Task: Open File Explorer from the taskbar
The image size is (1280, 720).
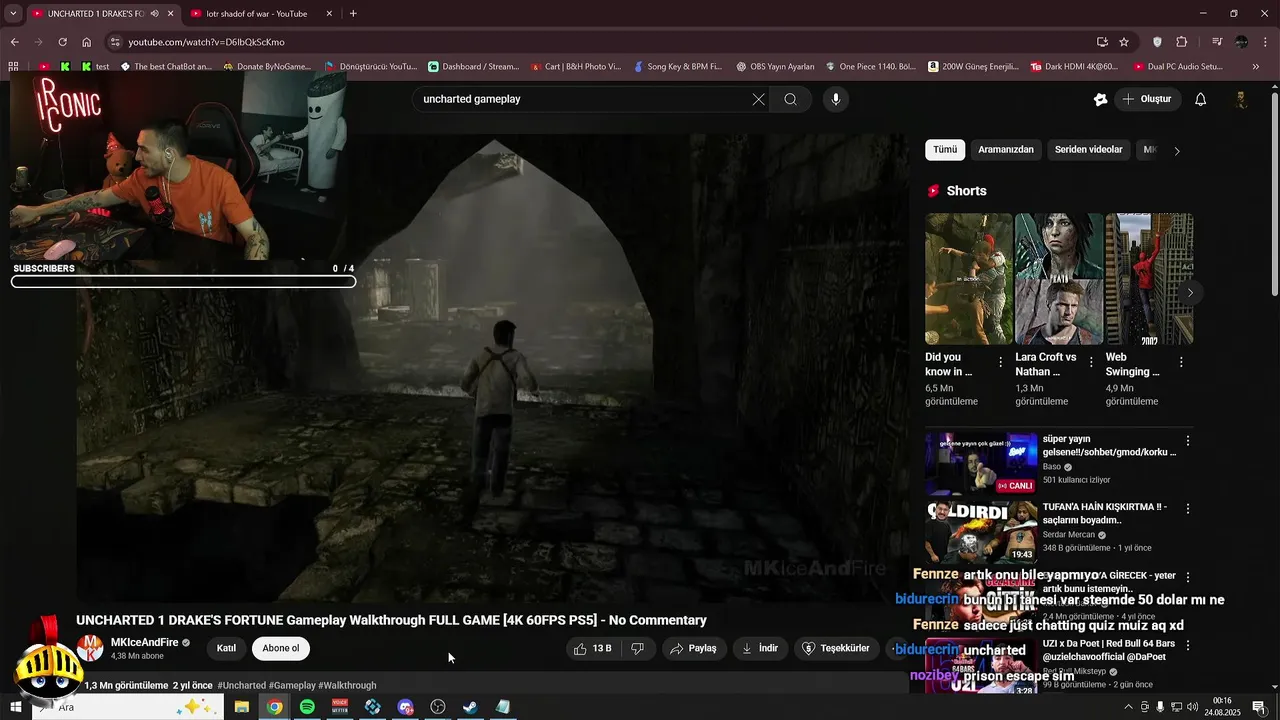Action: tap(242, 707)
